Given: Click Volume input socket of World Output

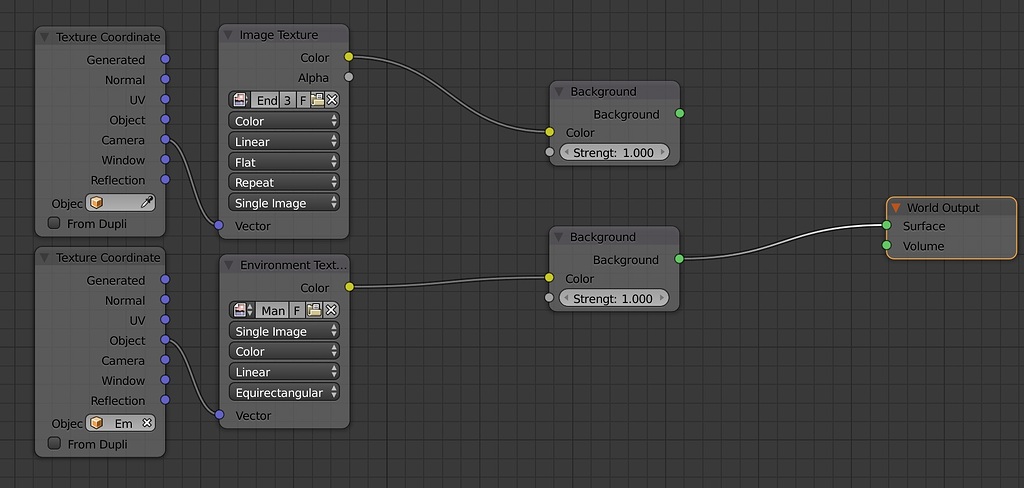Looking at the screenshot, I should click(886, 246).
